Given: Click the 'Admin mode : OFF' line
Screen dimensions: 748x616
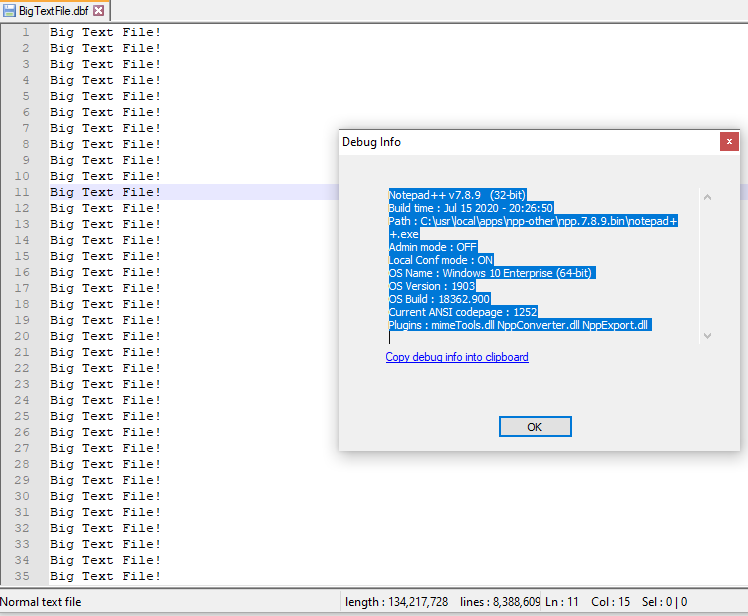Looking at the screenshot, I should pyautogui.click(x=432, y=247).
